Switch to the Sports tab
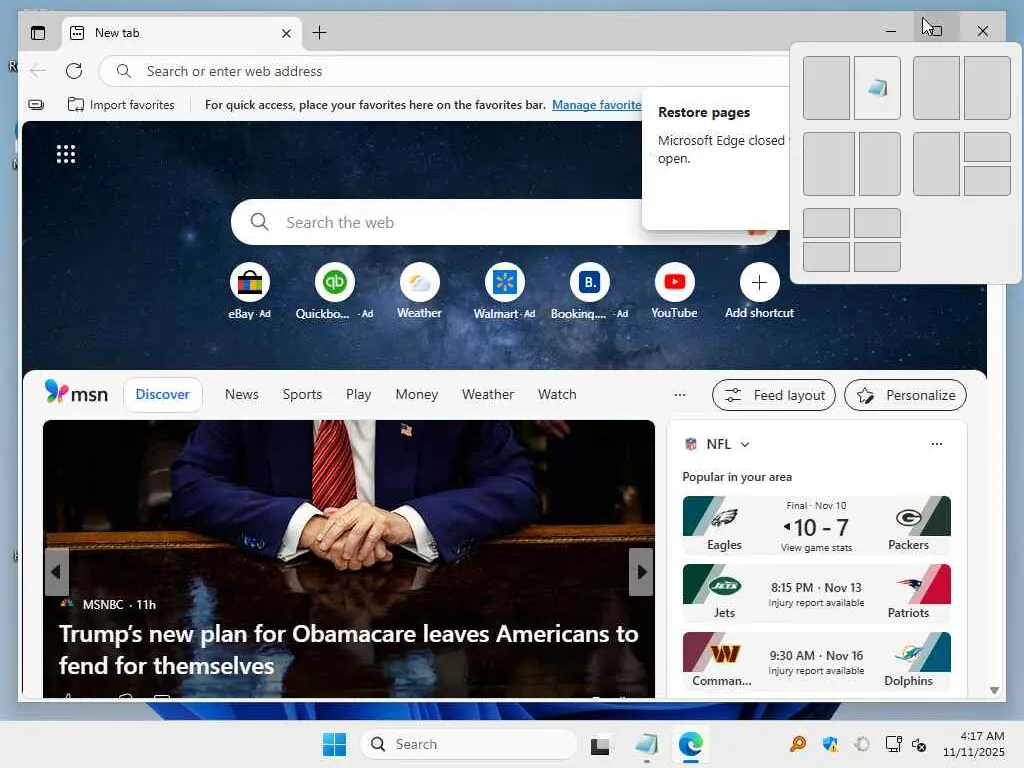This screenshot has height=768, width=1024. tap(302, 394)
